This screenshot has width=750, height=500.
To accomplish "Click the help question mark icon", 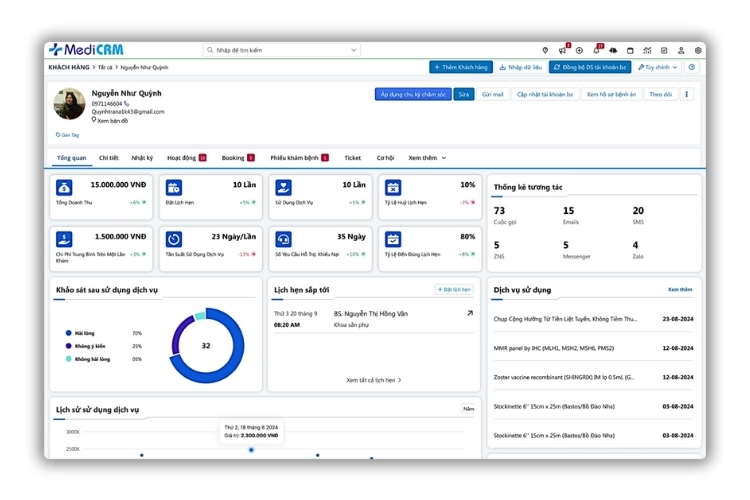I will click(x=692, y=67).
